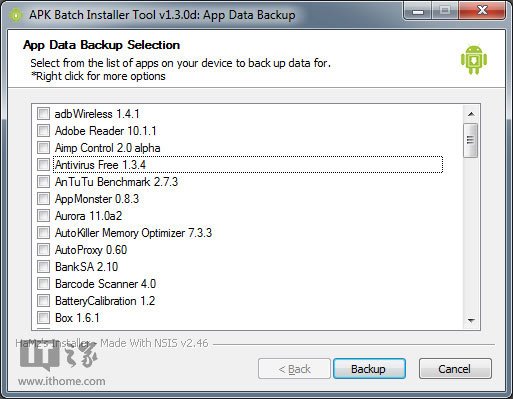
Task: Click scrollbar up arrow in app list
Action: 471,114
